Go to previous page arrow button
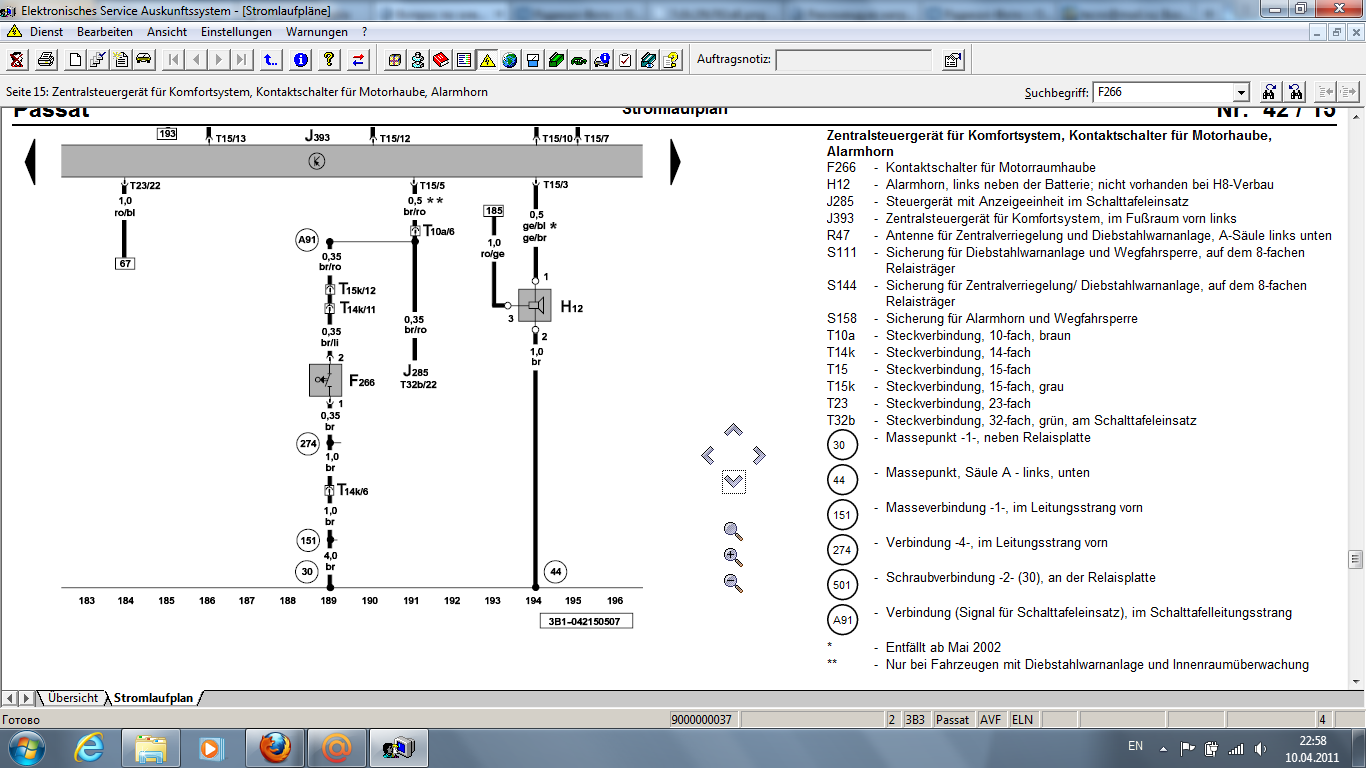Screen dimensions: 1366x768 tap(197, 60)
